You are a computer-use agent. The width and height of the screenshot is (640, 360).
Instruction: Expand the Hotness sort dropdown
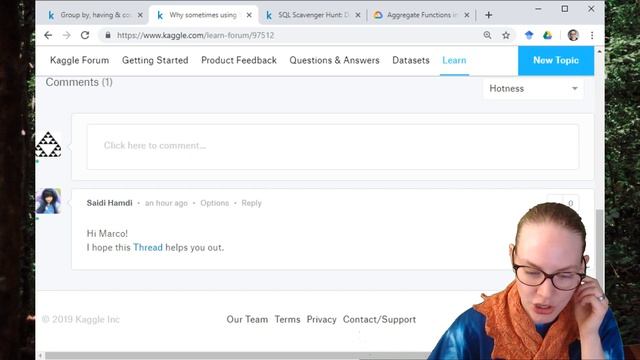[x=533, y=89]
